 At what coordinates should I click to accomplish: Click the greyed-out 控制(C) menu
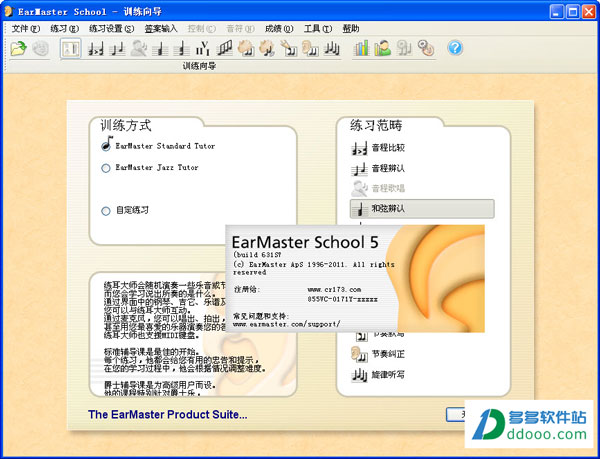[202, 29]
